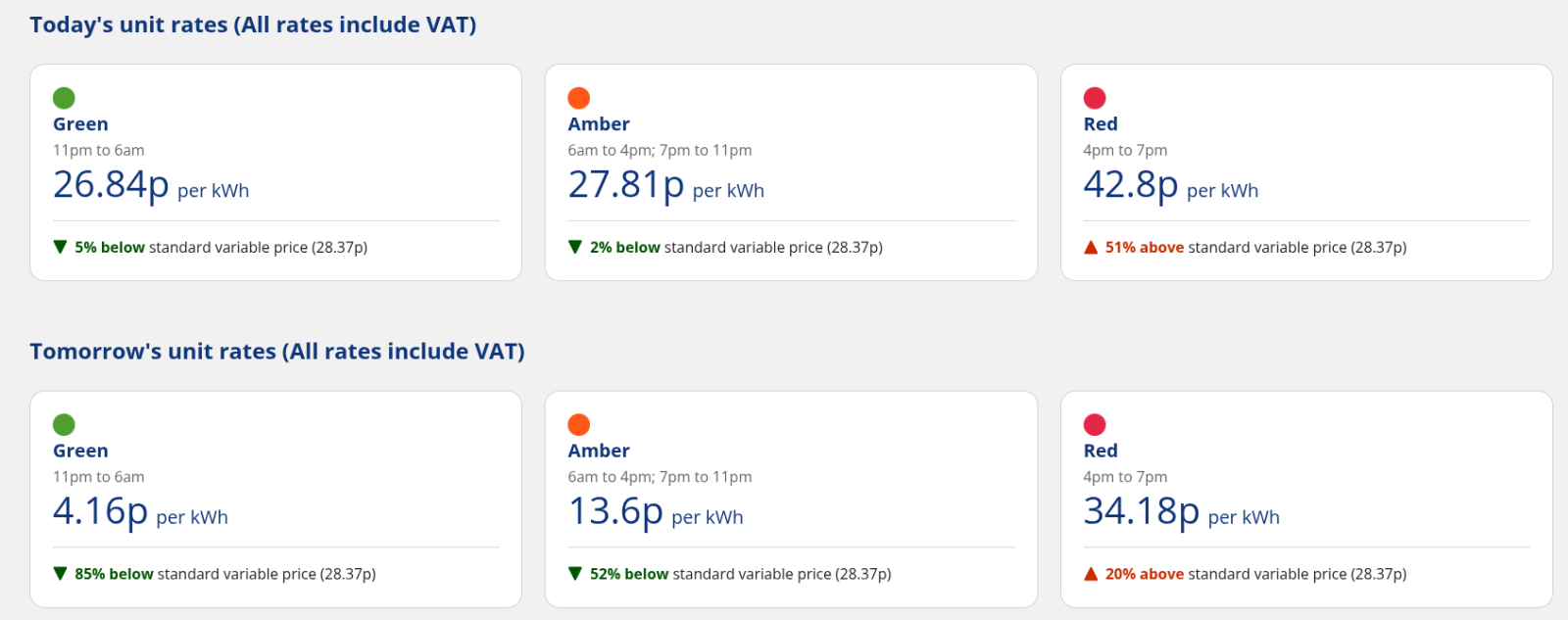The height and width of the screenshot is (620, 1568).
Task: Click the down arrow beside today's 5% below
Action: (x=61, y=247)
